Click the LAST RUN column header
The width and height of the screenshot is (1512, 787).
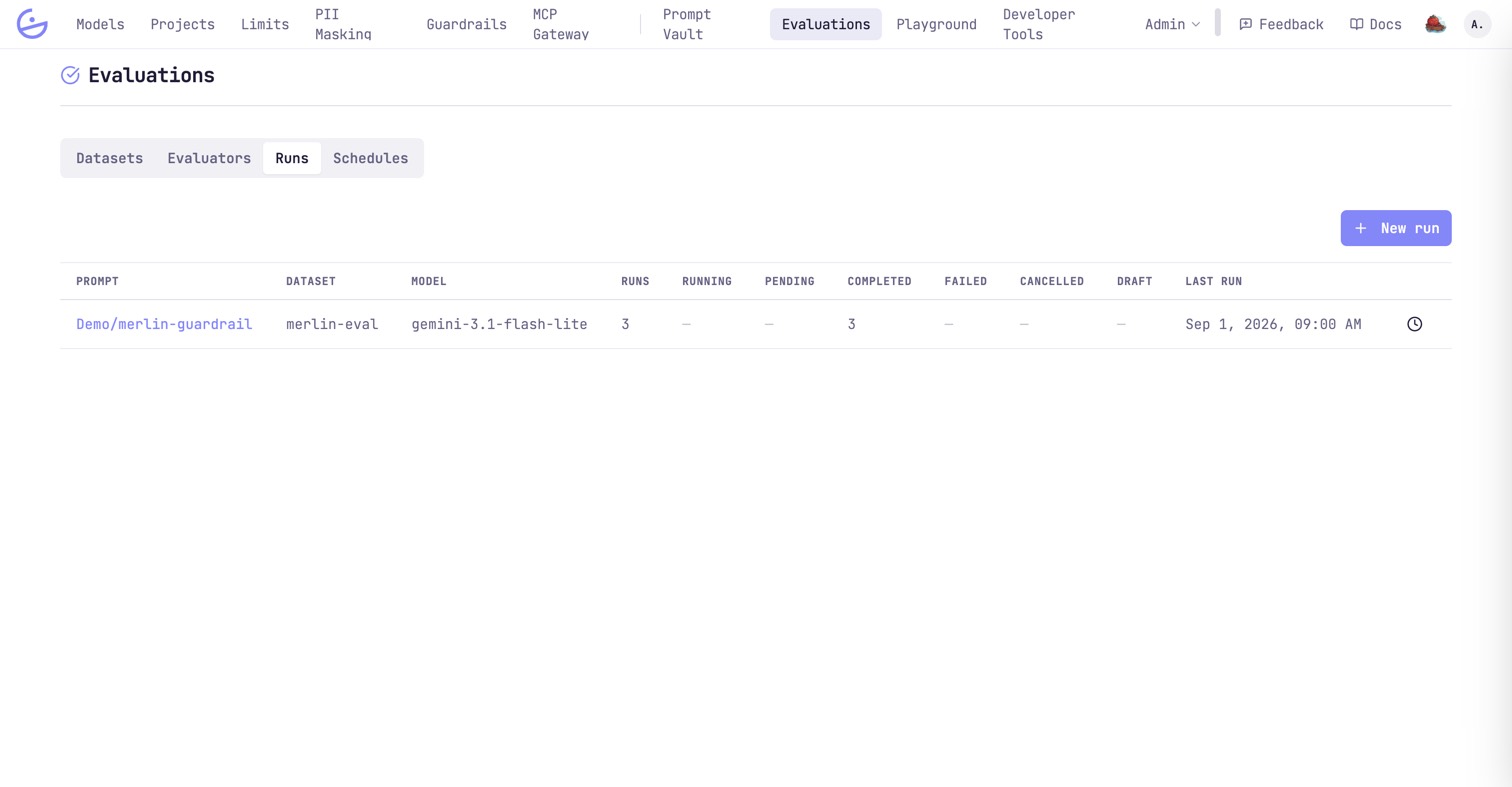(1214, 281)
